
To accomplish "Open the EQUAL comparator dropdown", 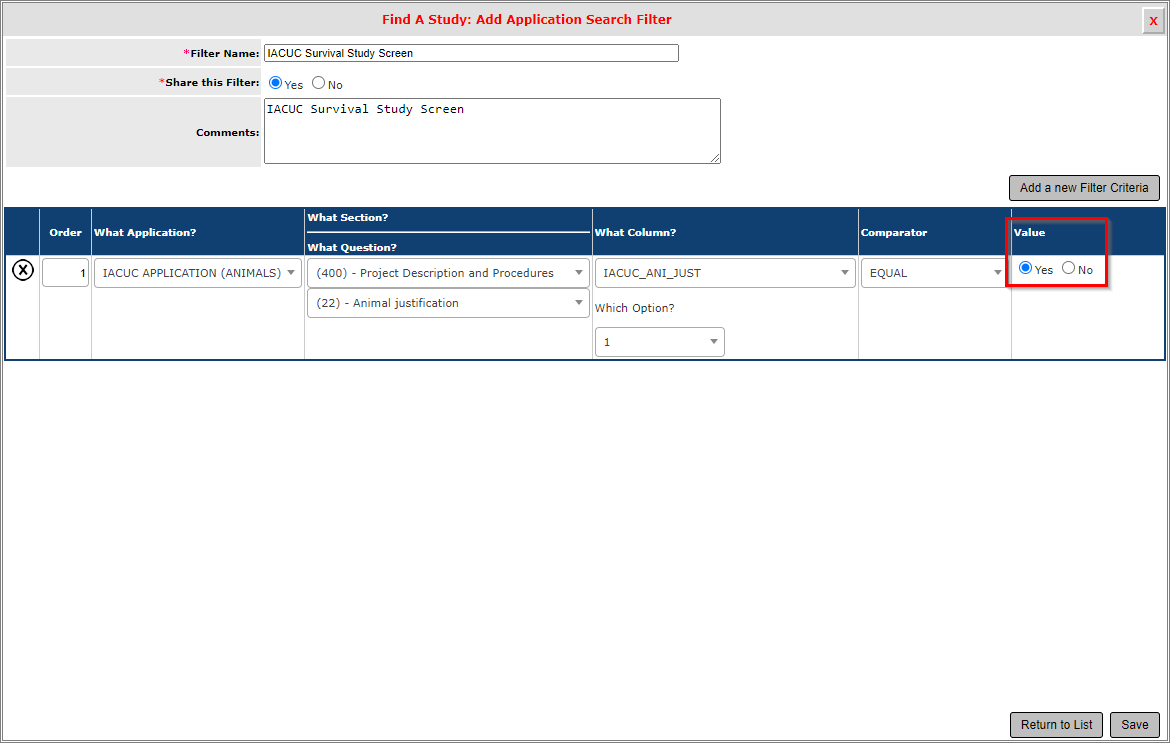I will coord(934,273).
